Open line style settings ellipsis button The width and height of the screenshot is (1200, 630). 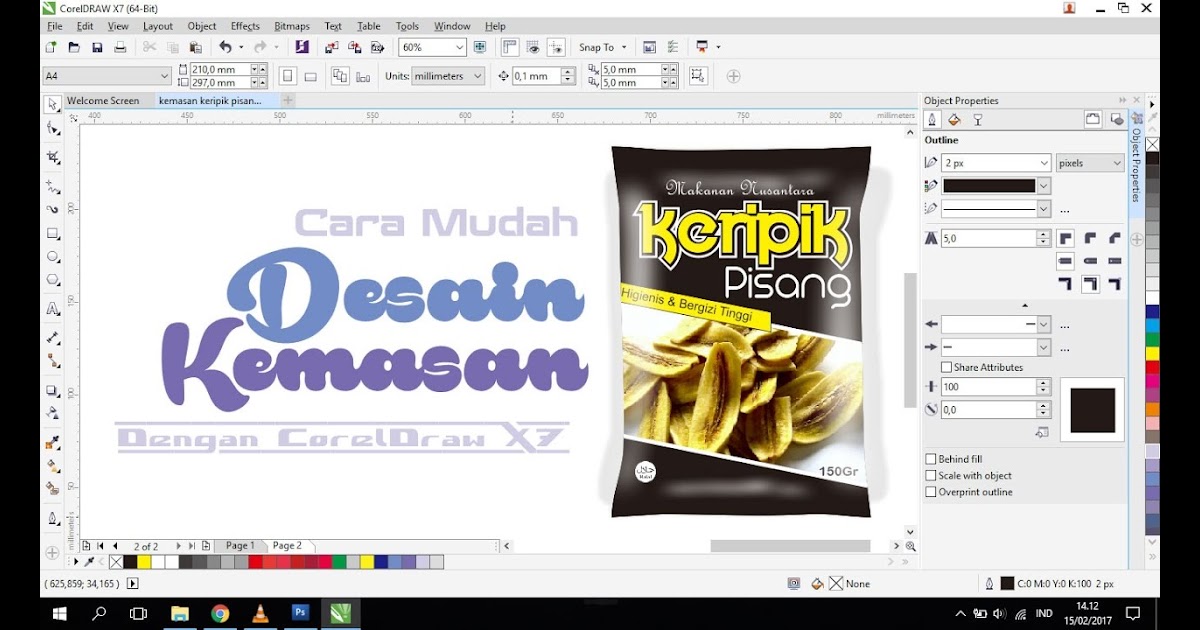[x=1064, y=210]
